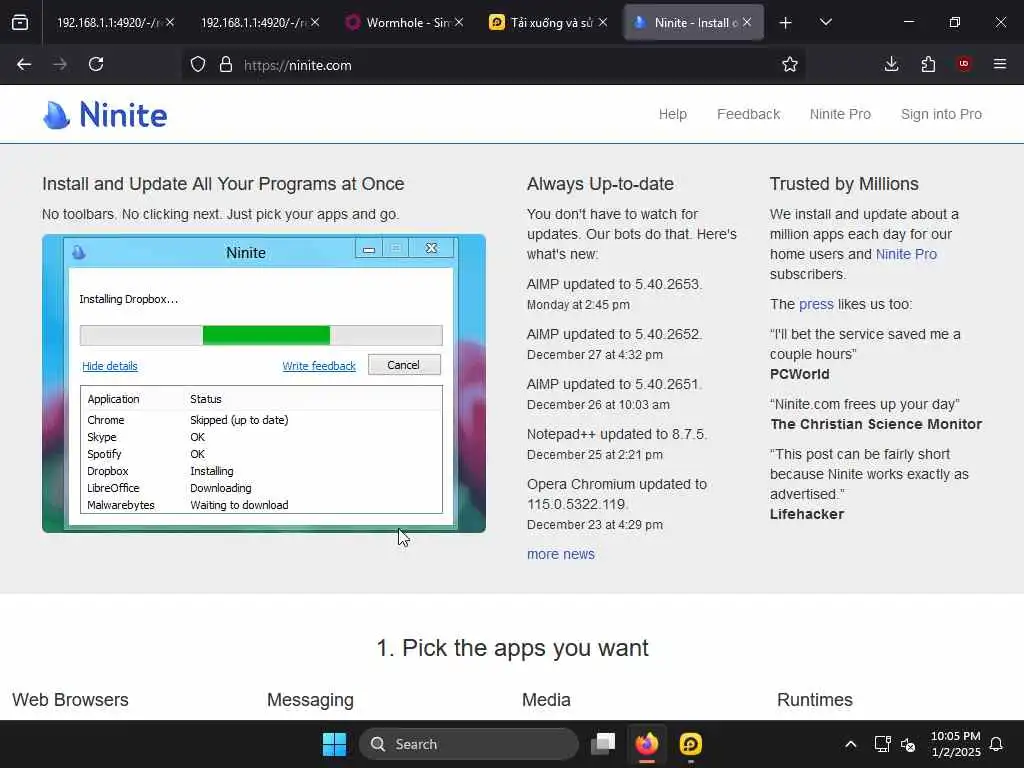Go to Ninite Pro in header

[840, 114]
